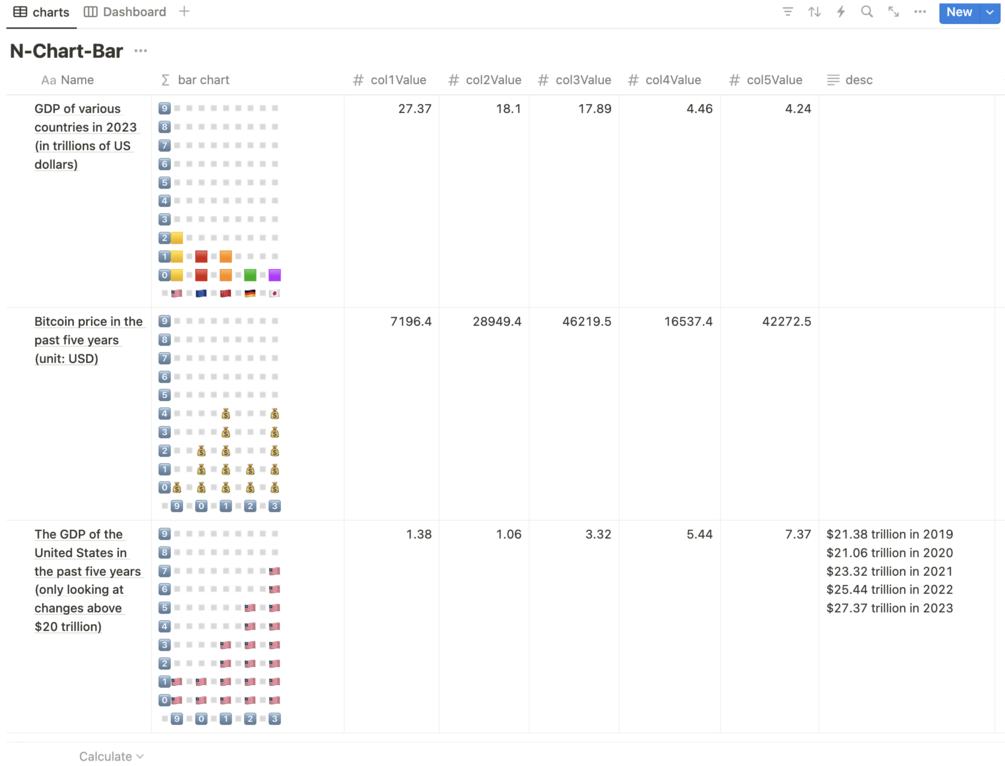Open the filter icon in toolbar
The image size is (1005, 766).
coord(788,12)
